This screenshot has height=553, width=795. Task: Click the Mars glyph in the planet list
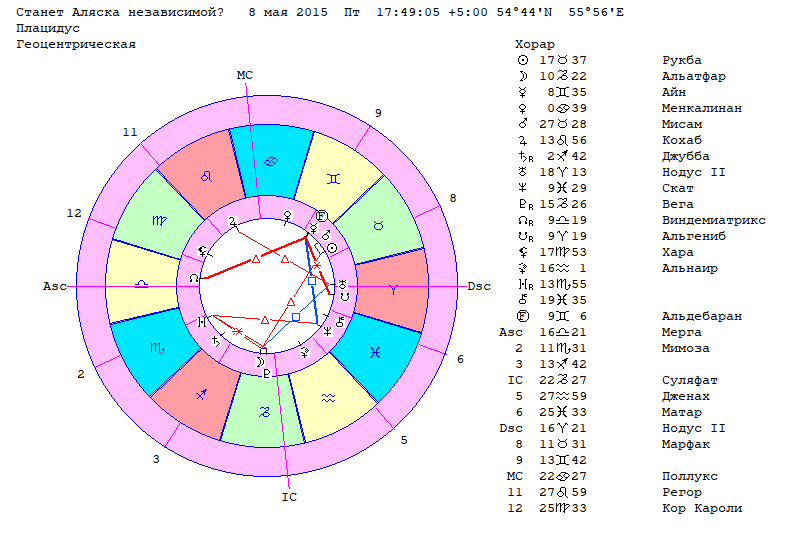[x=523, y=125]
